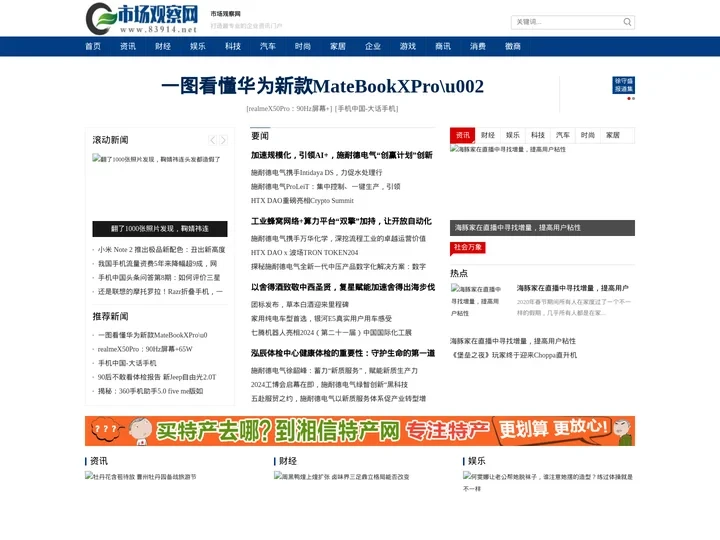Click the site logo 市场观察网
The height and width of the screenshot is (540, 720).
point(142,19)
